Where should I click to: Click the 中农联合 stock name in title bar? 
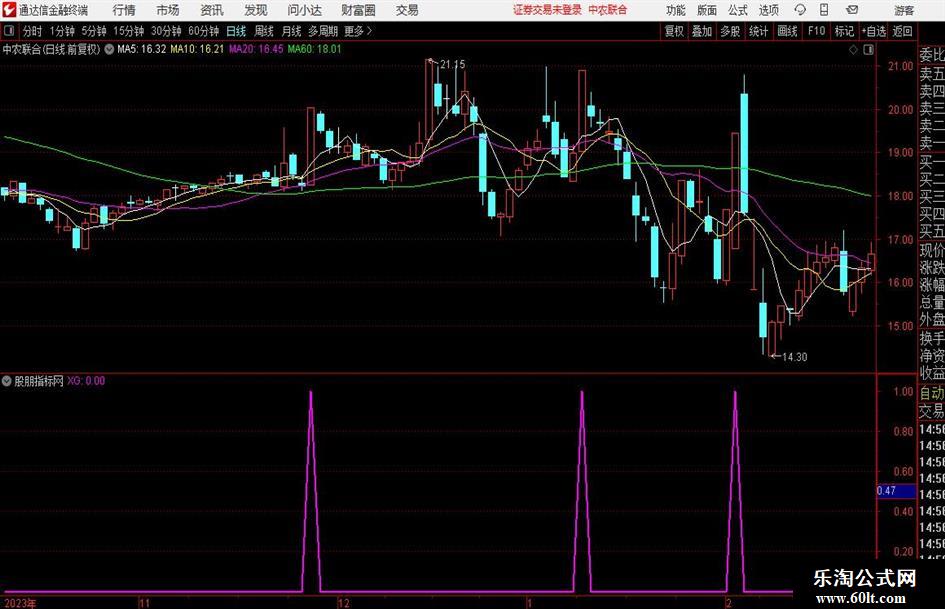608,10
